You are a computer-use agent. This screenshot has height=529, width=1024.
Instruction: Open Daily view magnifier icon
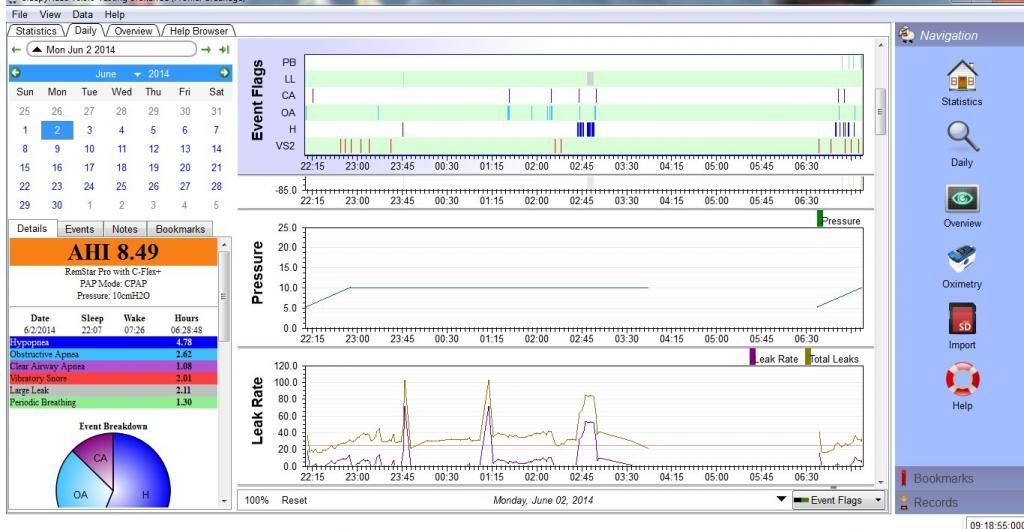click(962, 137)
